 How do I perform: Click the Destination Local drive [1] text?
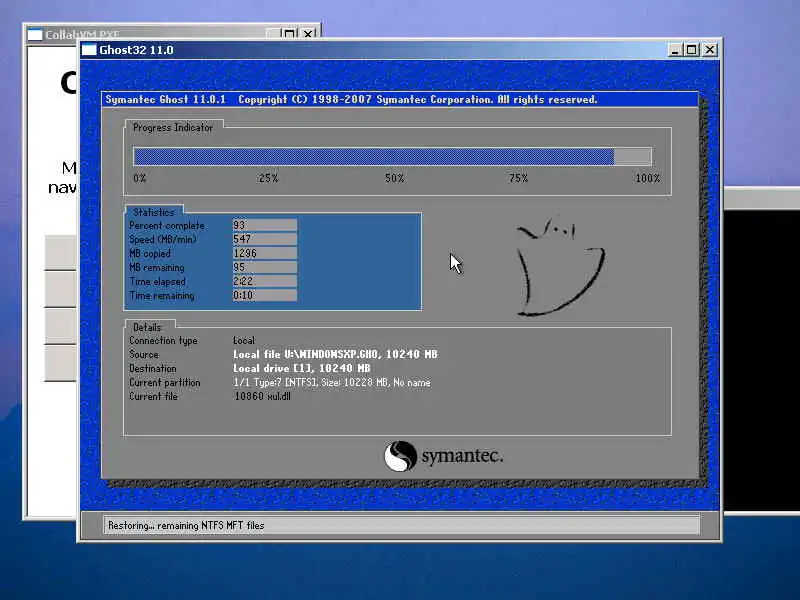coord(302,368)
